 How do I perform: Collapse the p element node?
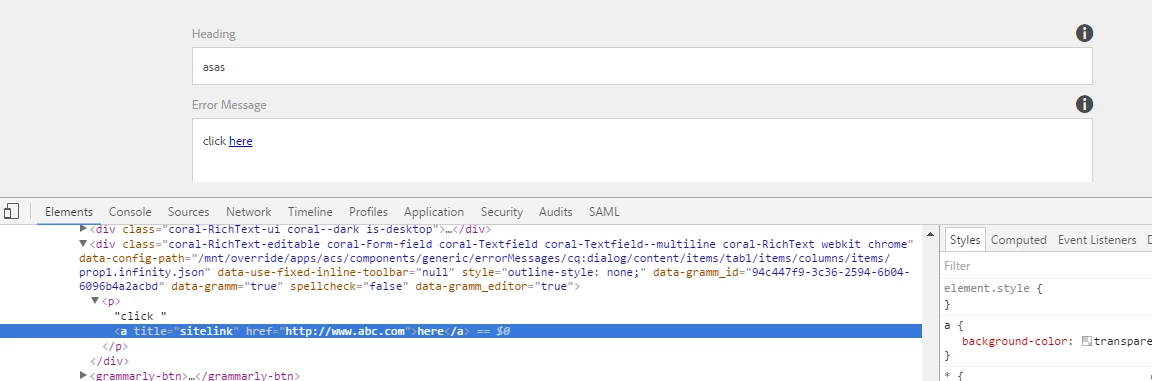(x=95, y=301)
